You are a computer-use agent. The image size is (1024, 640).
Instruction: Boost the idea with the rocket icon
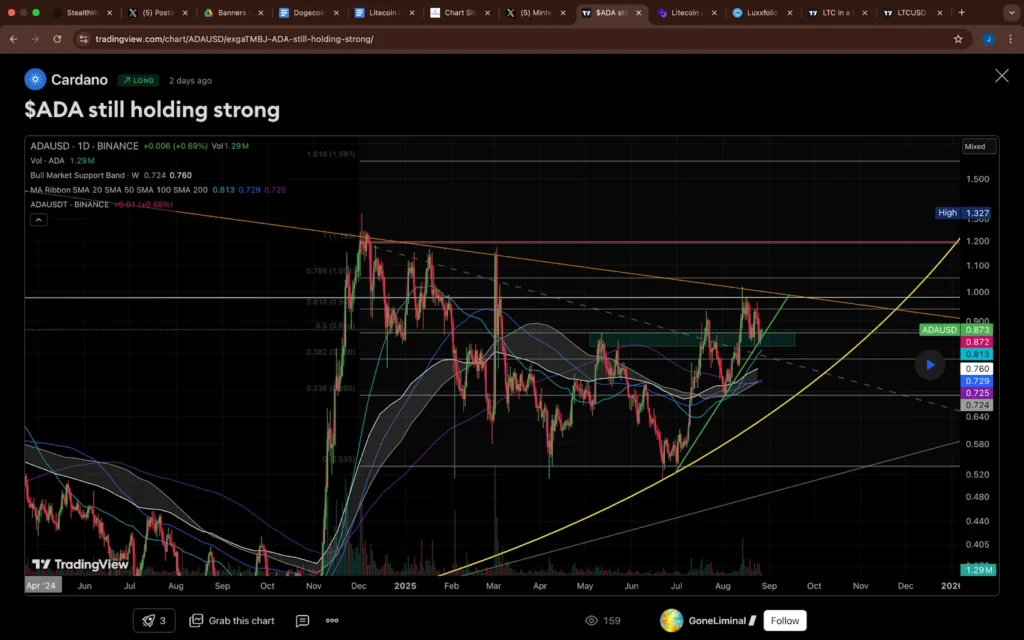[154, 620]
